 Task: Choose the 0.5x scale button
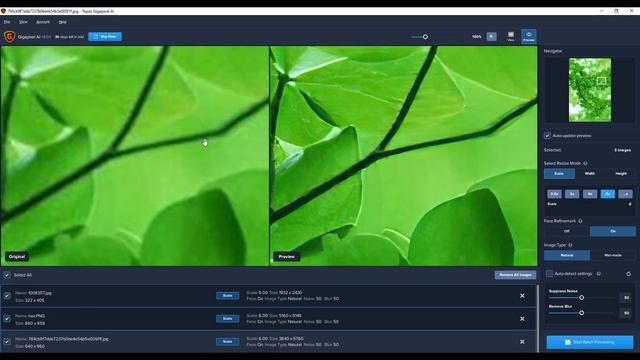tap(554, 194)
